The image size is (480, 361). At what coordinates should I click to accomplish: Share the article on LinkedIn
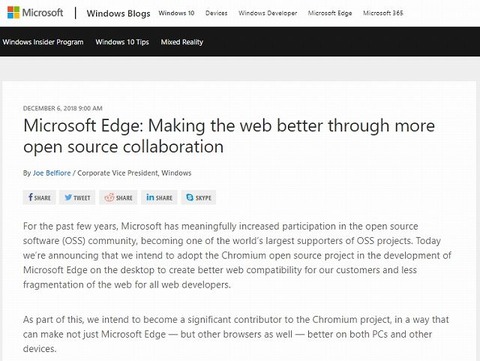tap(159, 197)
